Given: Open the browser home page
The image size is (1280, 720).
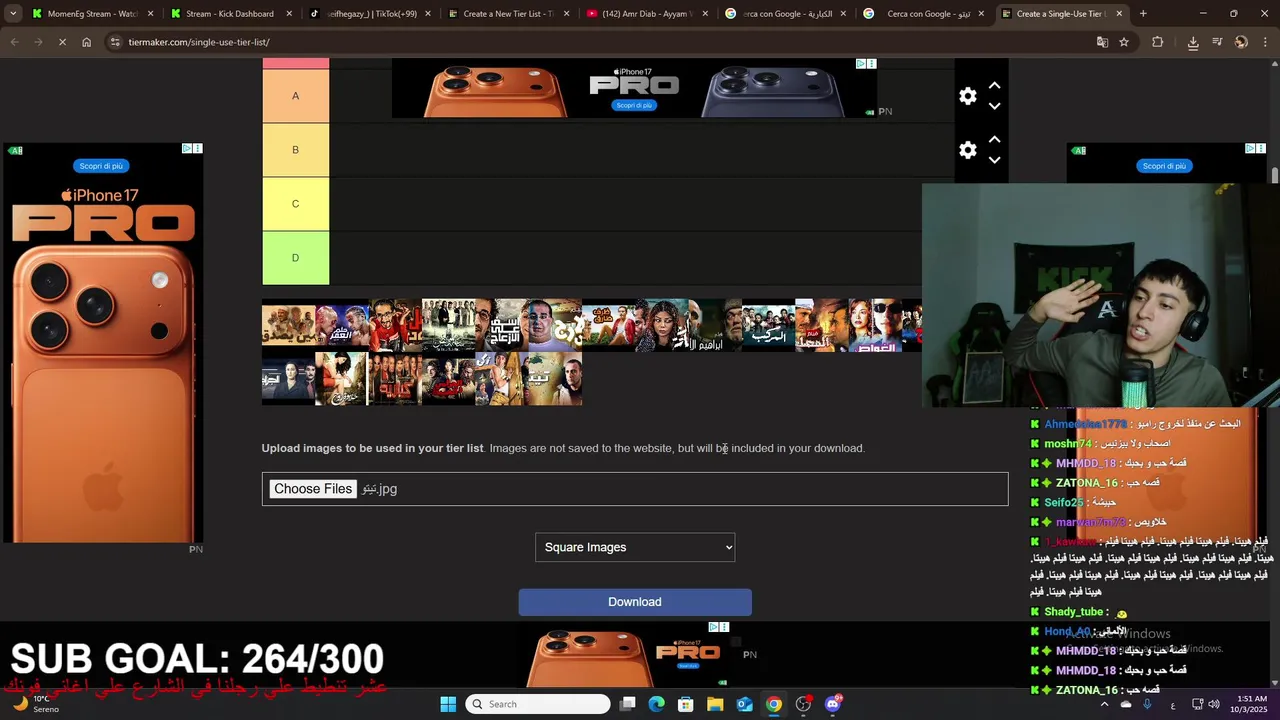Looking at the screenshot, I should coord(87,42).
